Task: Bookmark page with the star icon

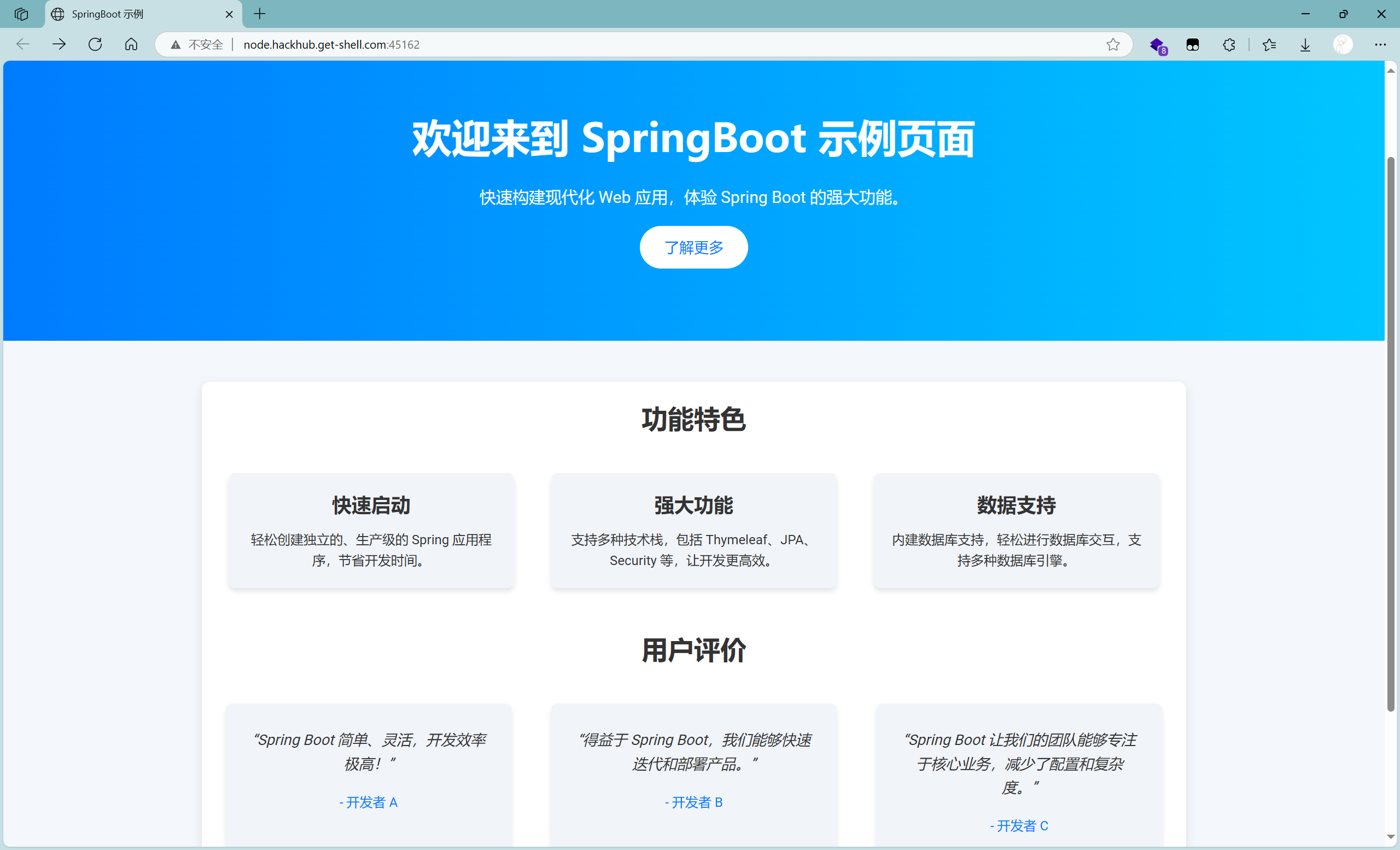Action: pos(1112,44)
